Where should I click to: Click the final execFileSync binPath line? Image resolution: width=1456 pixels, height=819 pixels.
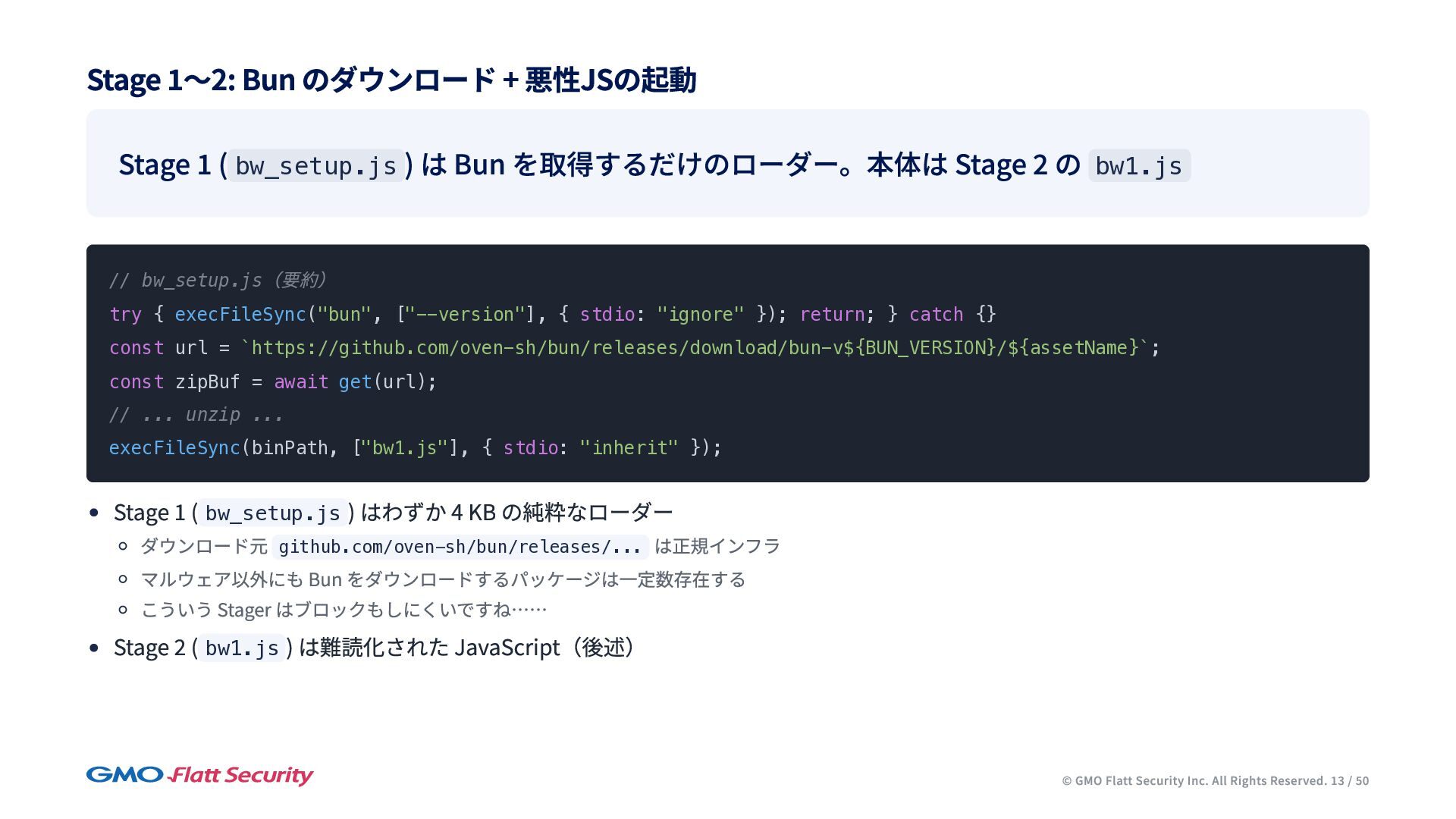tap(415, 448)
